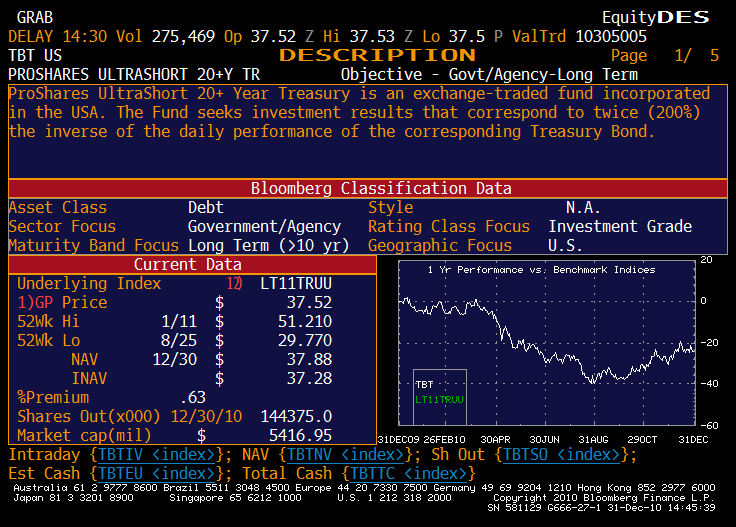Viewport: 736px width, 527px height.
Task: Click the Vol 275,469 figure in header
Action: tap(166, 36)
